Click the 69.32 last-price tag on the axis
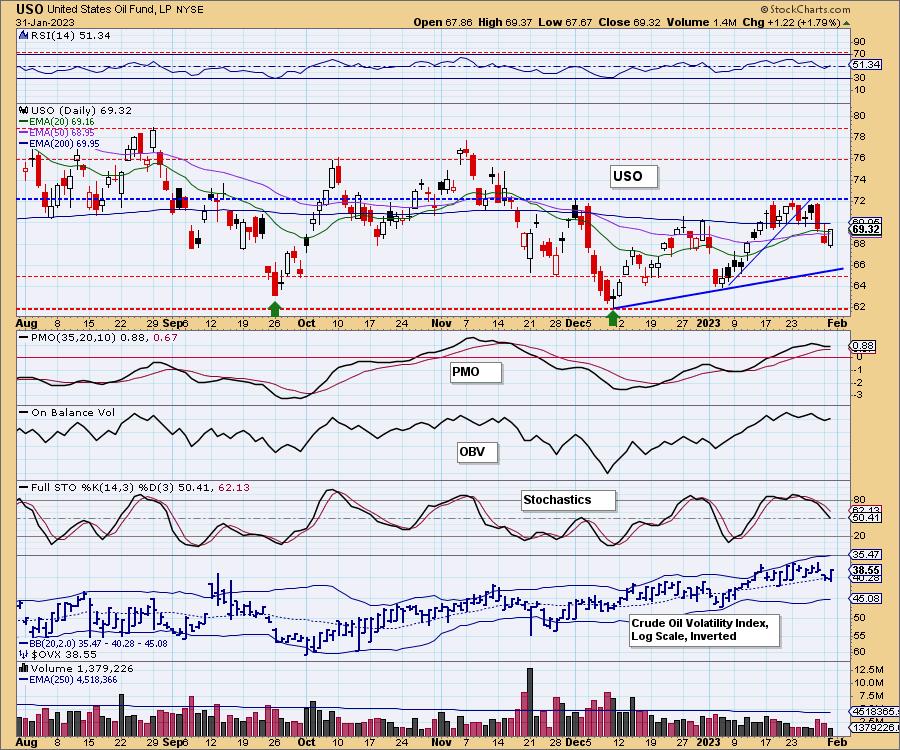 pyautogui.click(x=866, y=230)
